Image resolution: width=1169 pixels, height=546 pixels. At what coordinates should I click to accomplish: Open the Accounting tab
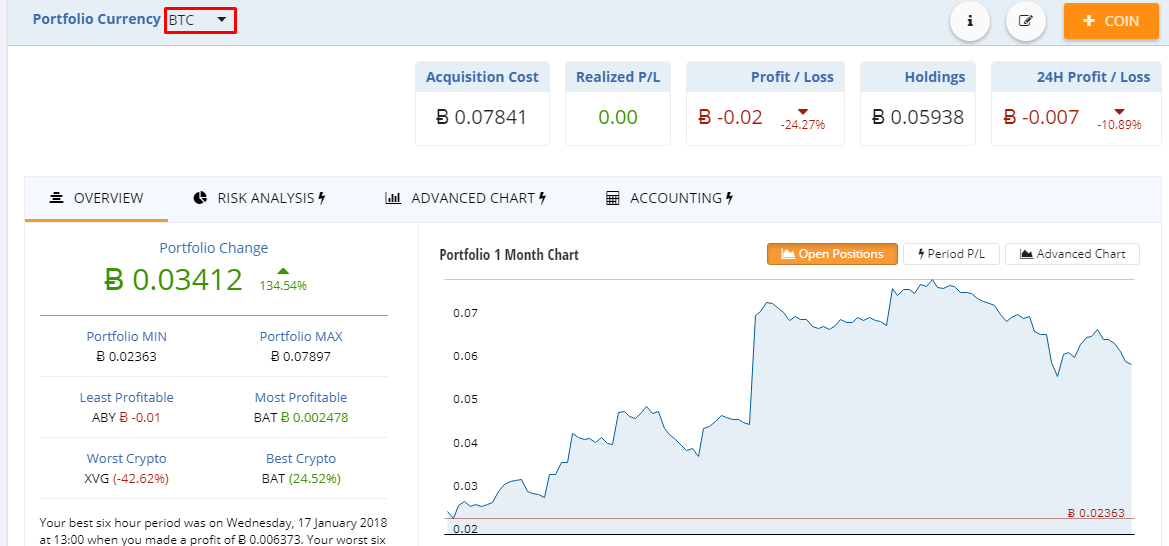pyautogui.click(x=670, y=198)
